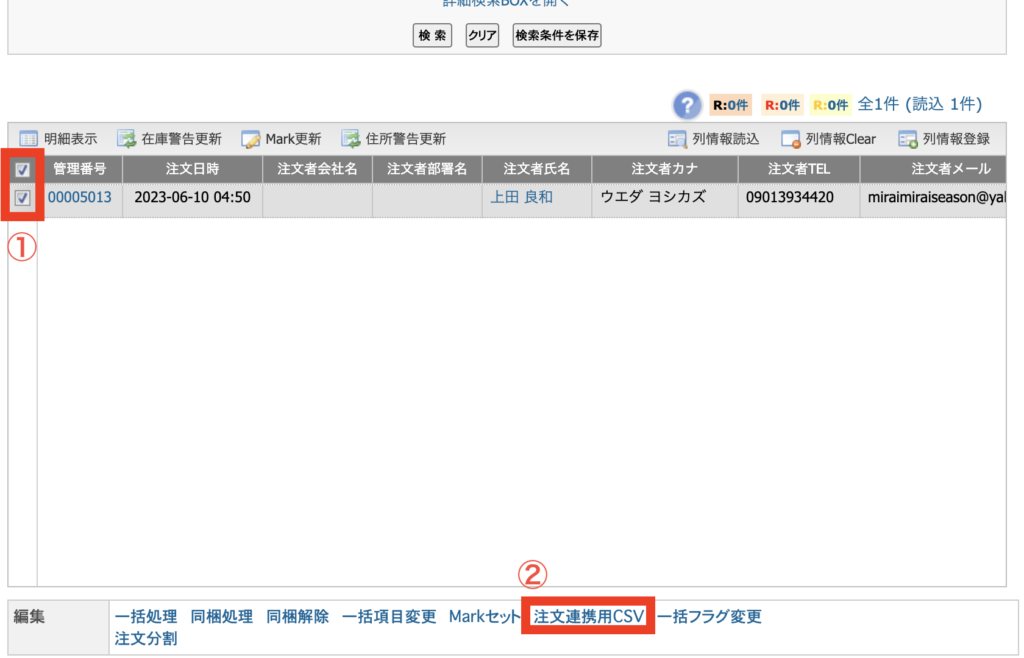
Task: Click the 列情報読込 icon
Action: 677,139
